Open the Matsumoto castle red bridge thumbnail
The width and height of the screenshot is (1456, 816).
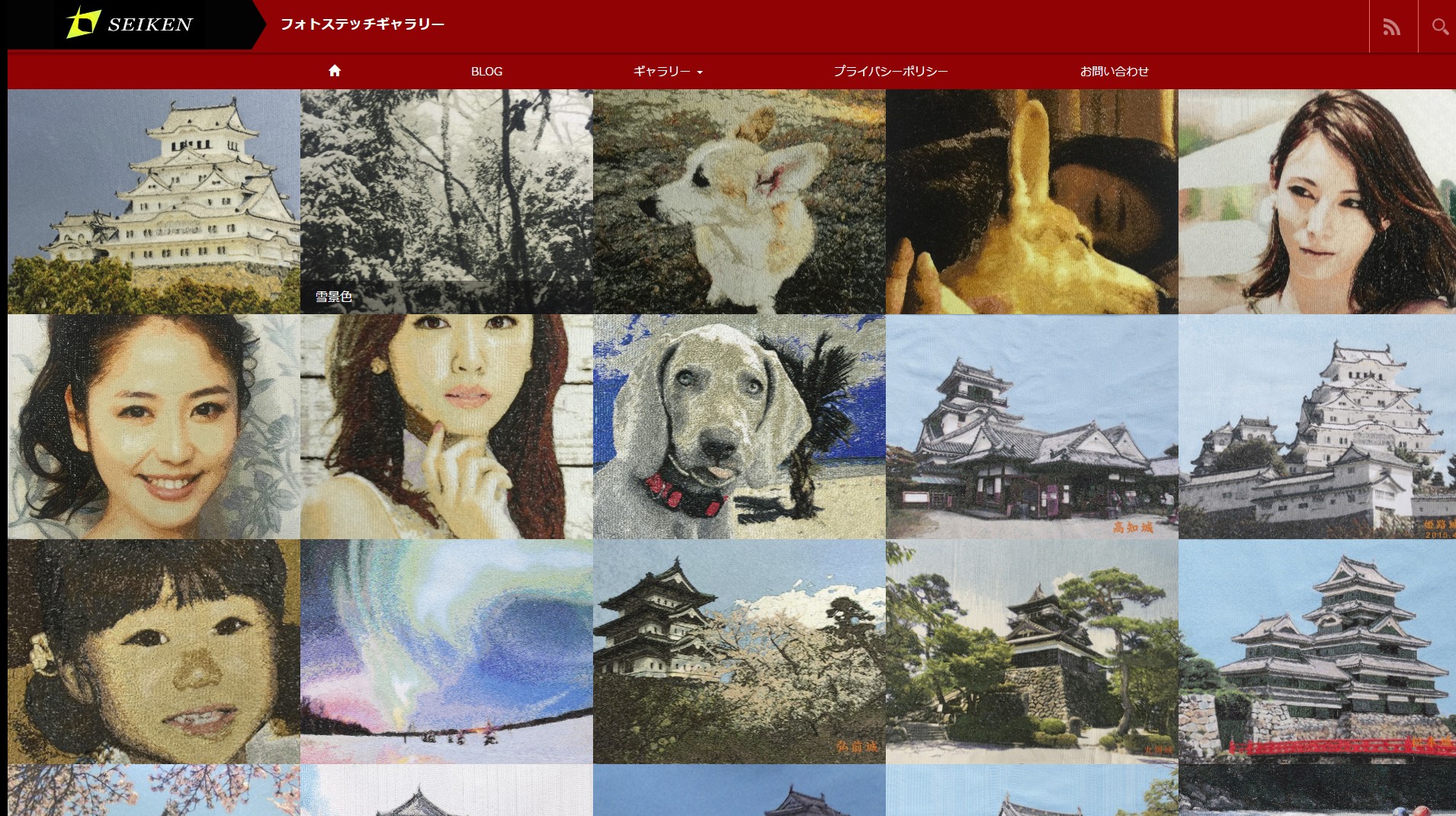coord(1317,651)
